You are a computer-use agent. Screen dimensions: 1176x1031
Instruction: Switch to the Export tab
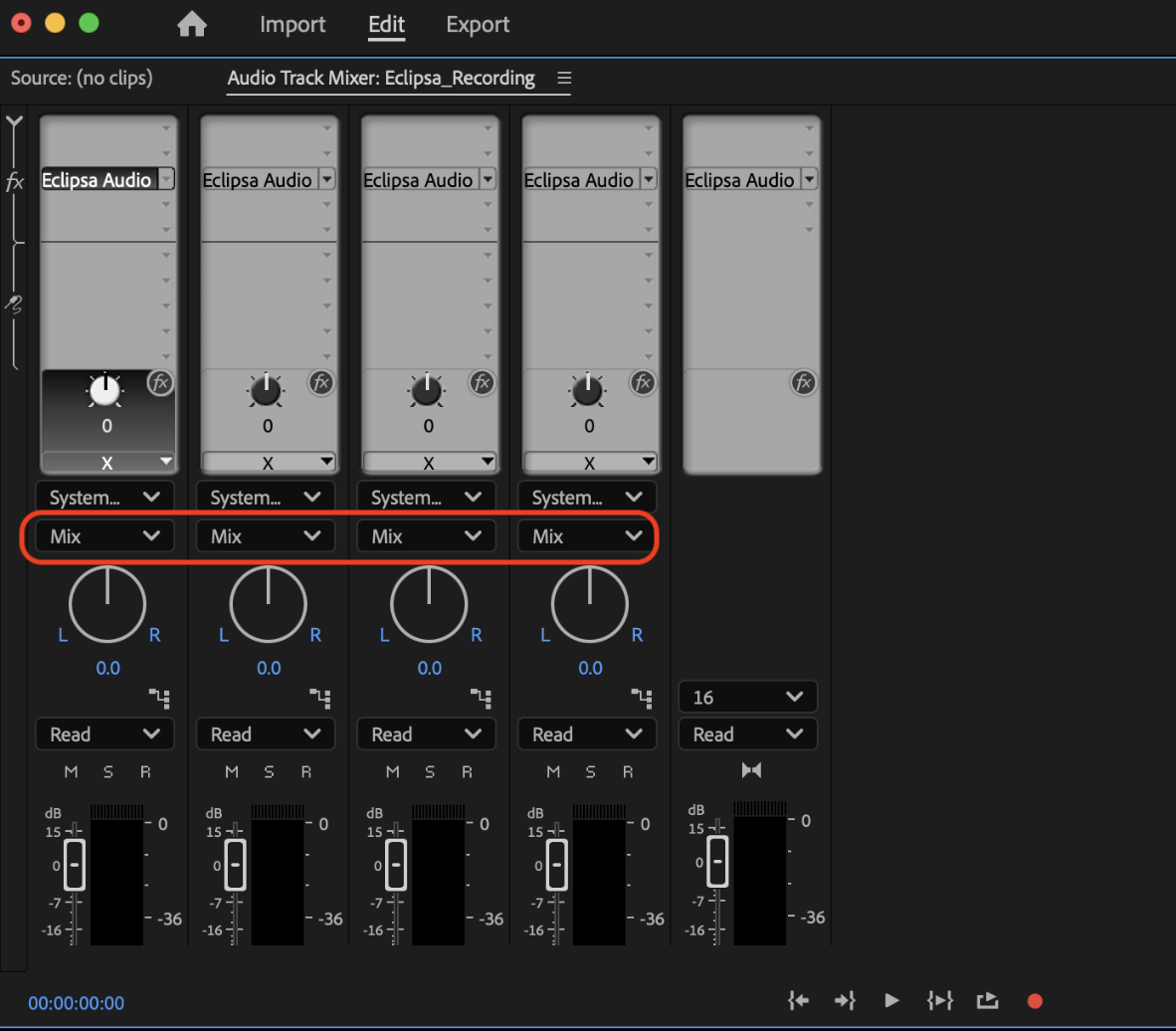(478, 25)
